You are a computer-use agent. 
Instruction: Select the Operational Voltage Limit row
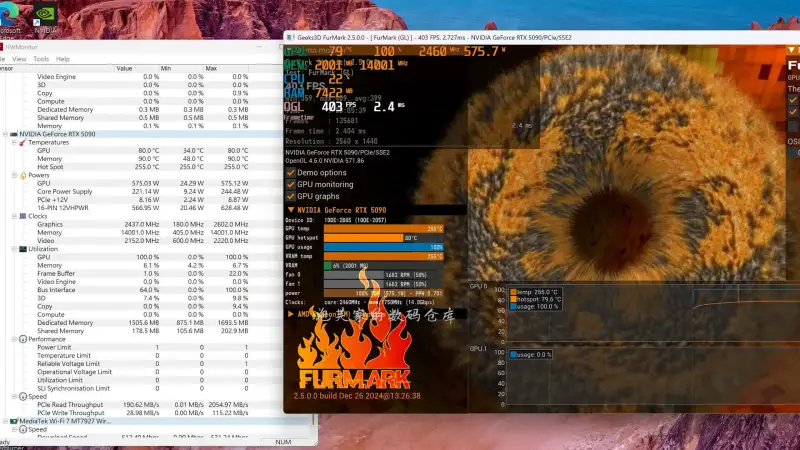point(143,372)
